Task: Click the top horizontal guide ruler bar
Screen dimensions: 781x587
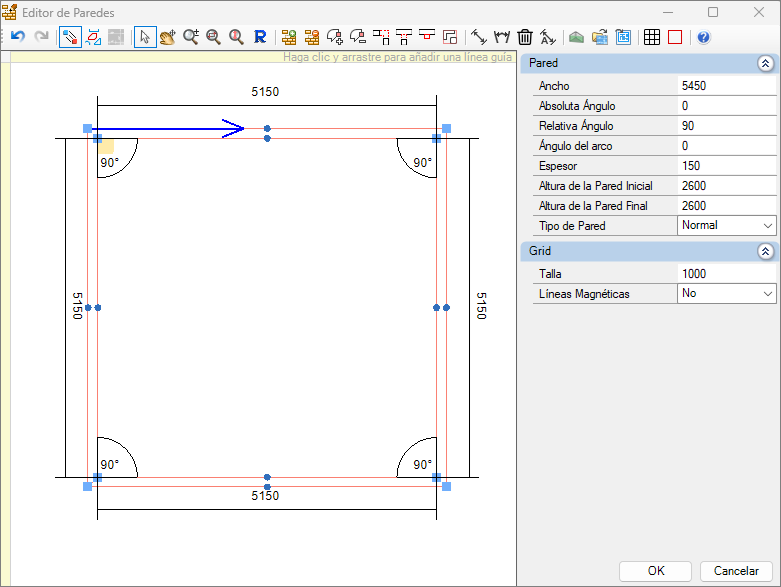Action: click(263, 57)
